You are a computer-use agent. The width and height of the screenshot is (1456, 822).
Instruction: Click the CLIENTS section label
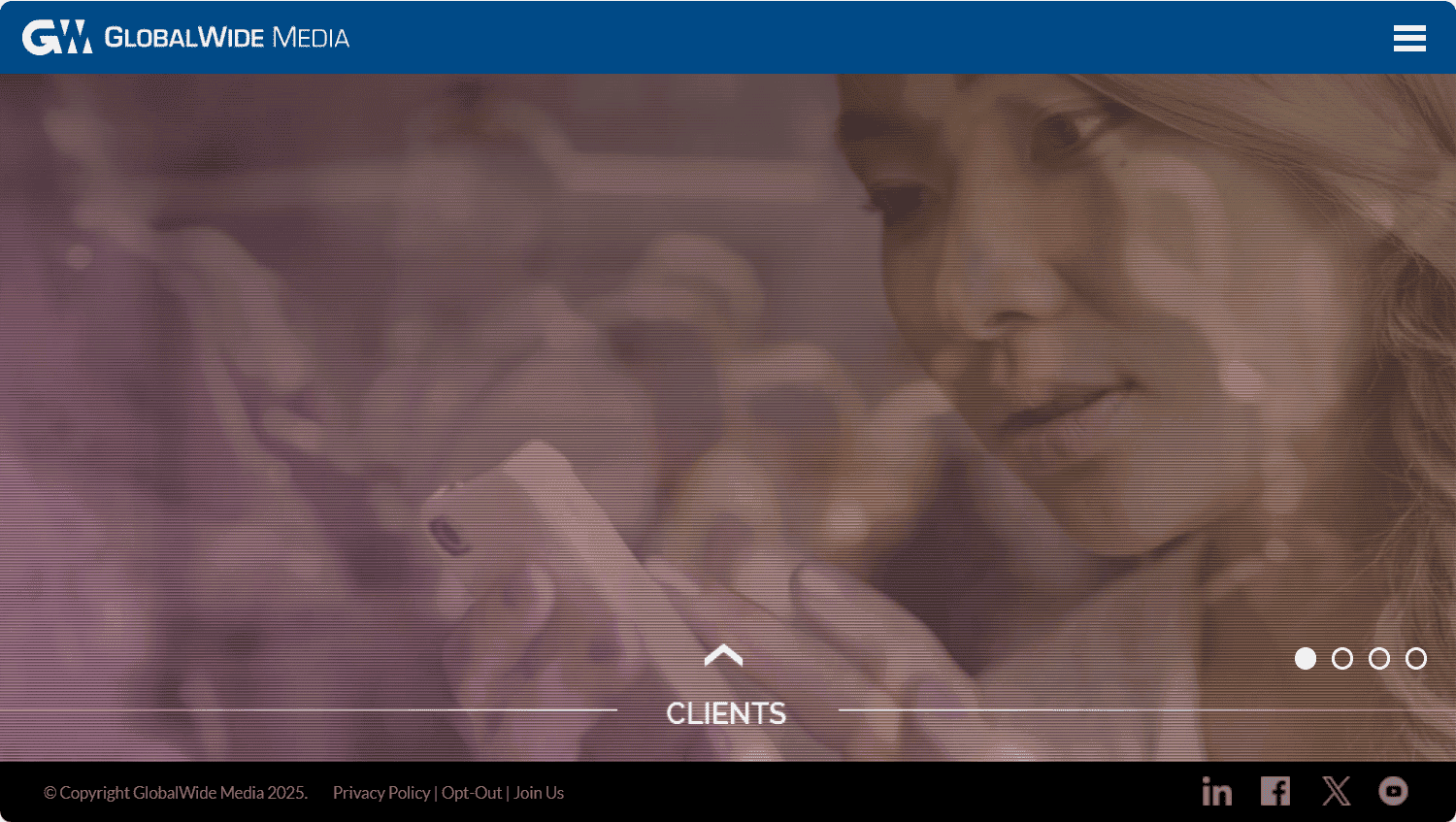726,713
